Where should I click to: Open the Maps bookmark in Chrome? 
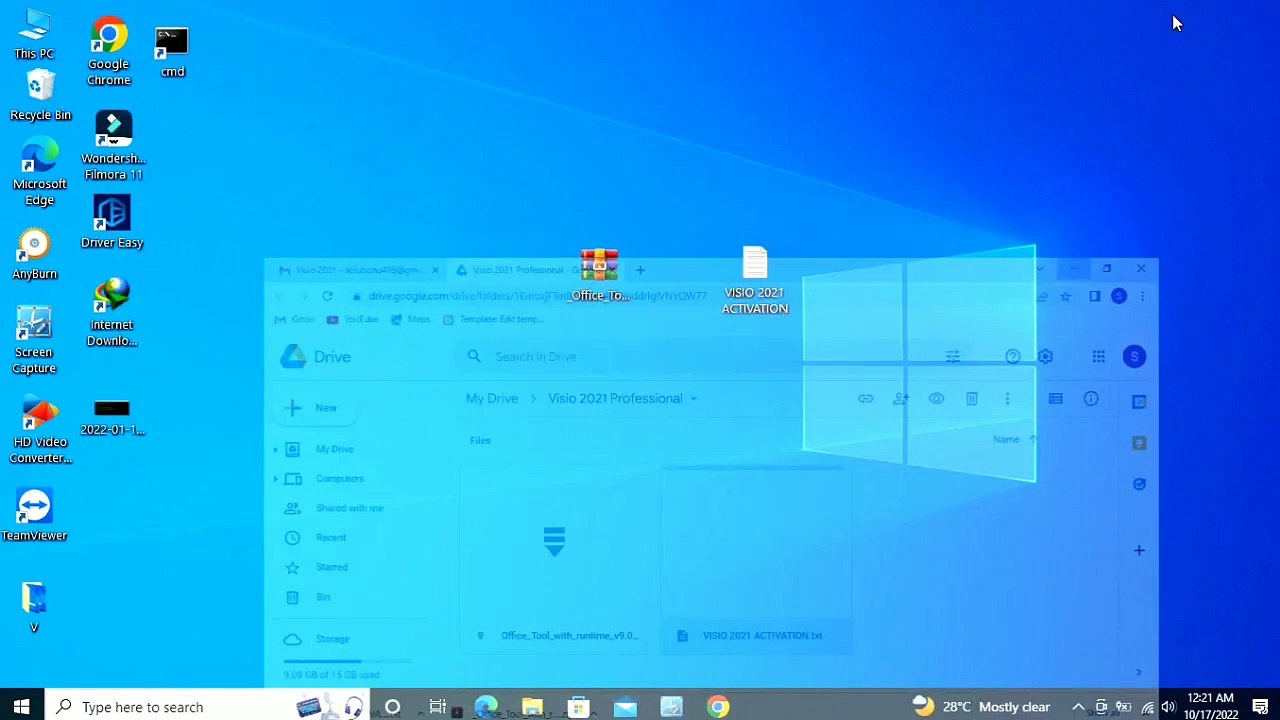tap(411, 319)
